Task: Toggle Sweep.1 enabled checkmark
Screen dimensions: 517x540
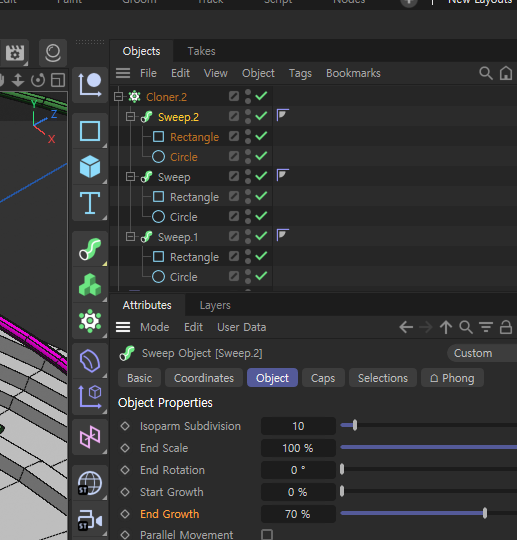Action: click(261, 236)
